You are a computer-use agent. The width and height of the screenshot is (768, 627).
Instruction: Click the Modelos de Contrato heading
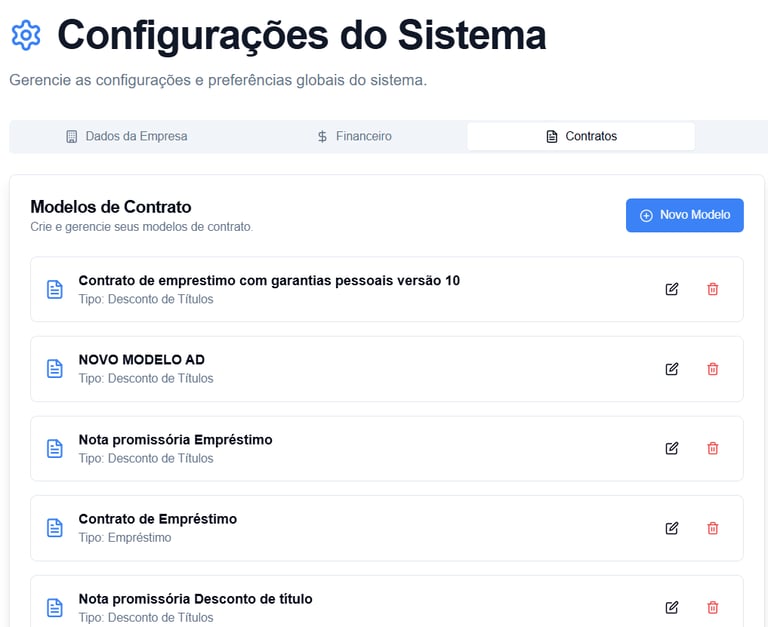tap(111, 207)
